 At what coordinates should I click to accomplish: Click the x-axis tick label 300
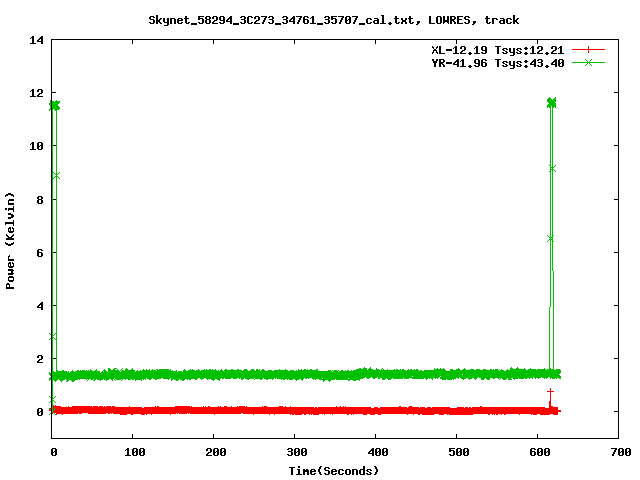(x=297, y=452)
